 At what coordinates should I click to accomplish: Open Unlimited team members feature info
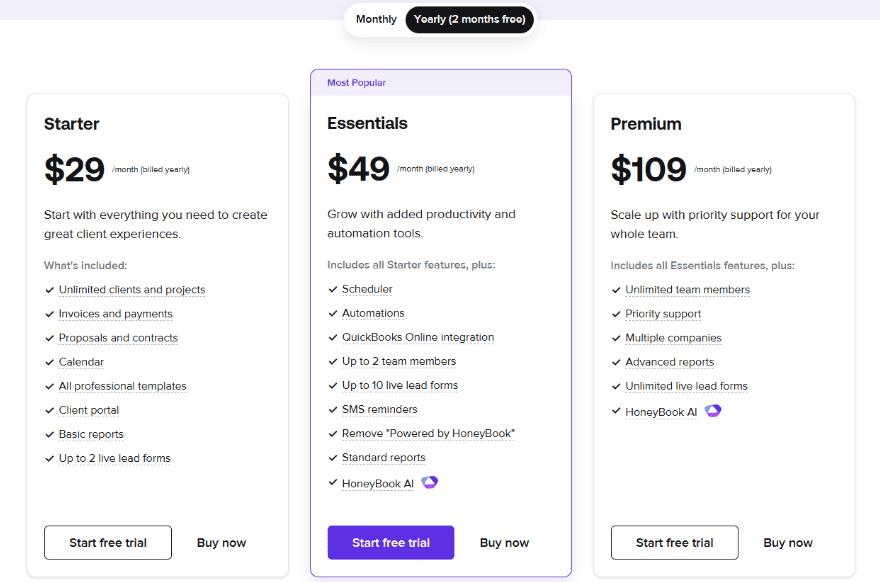coord(688,290)
